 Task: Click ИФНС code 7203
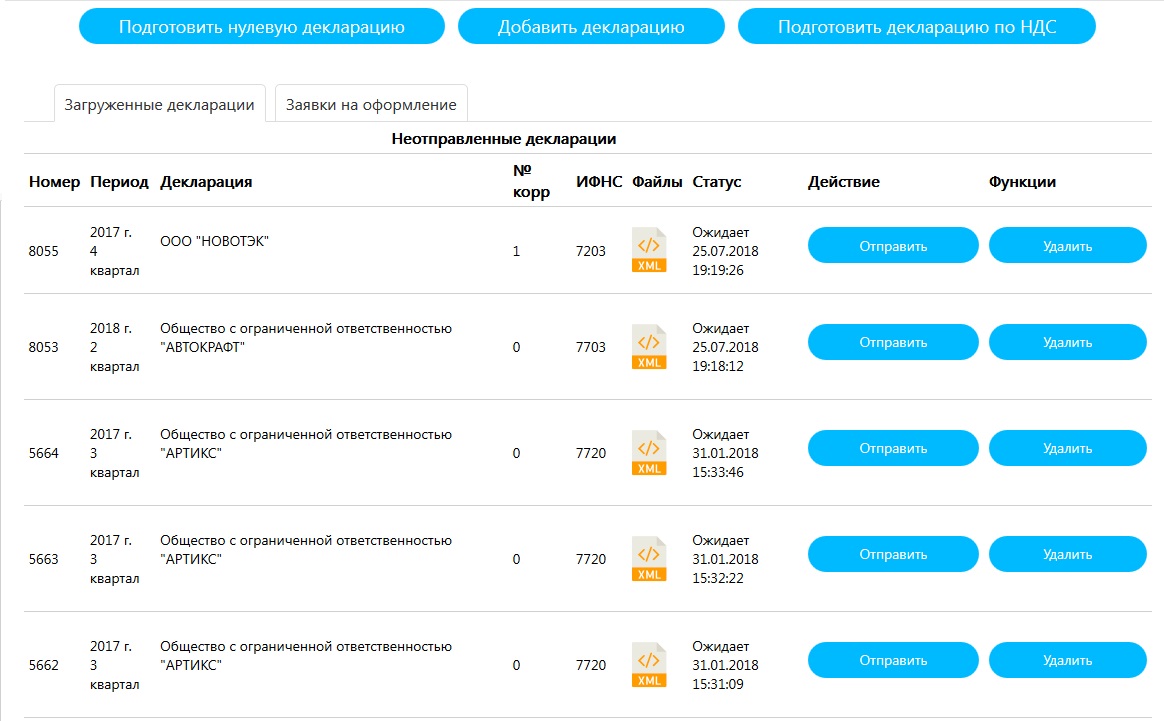591,251
